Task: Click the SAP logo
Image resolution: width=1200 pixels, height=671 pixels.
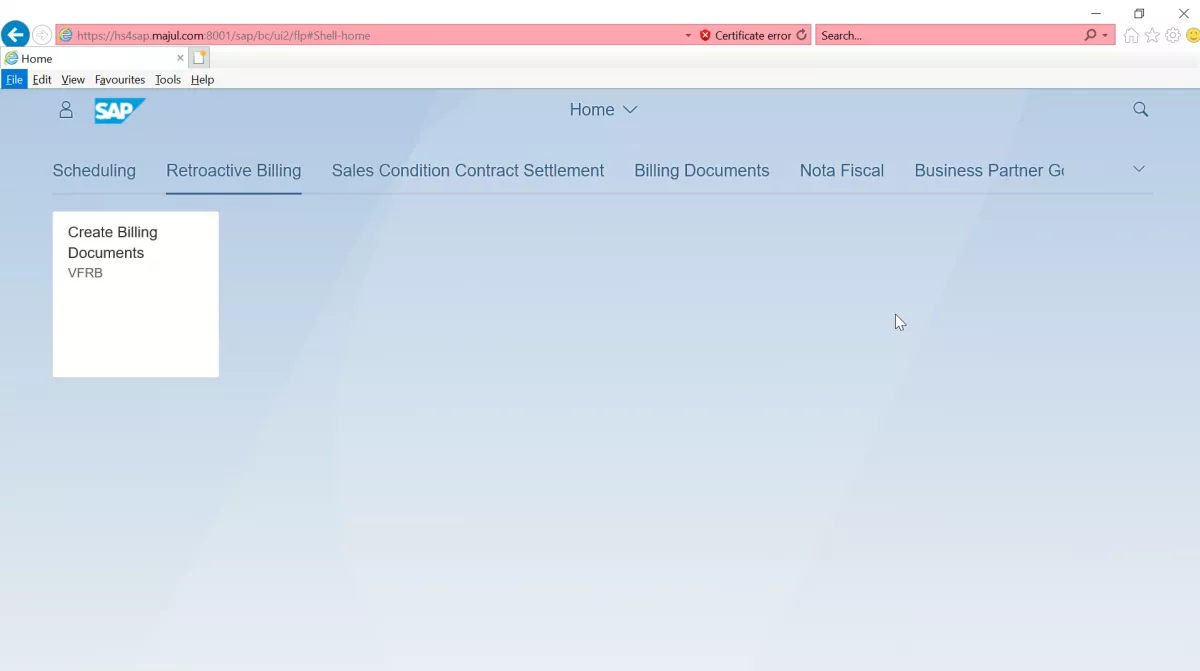Action: (x=120, y=110)
